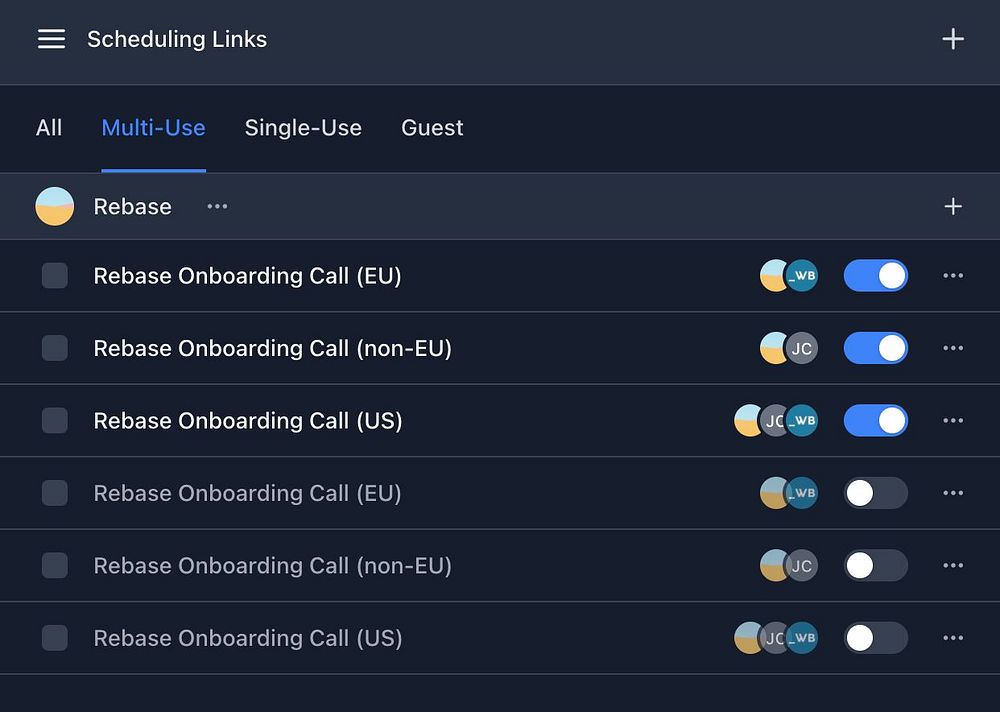
Task: Switch to the Single-Use tab
Action: 303,128
